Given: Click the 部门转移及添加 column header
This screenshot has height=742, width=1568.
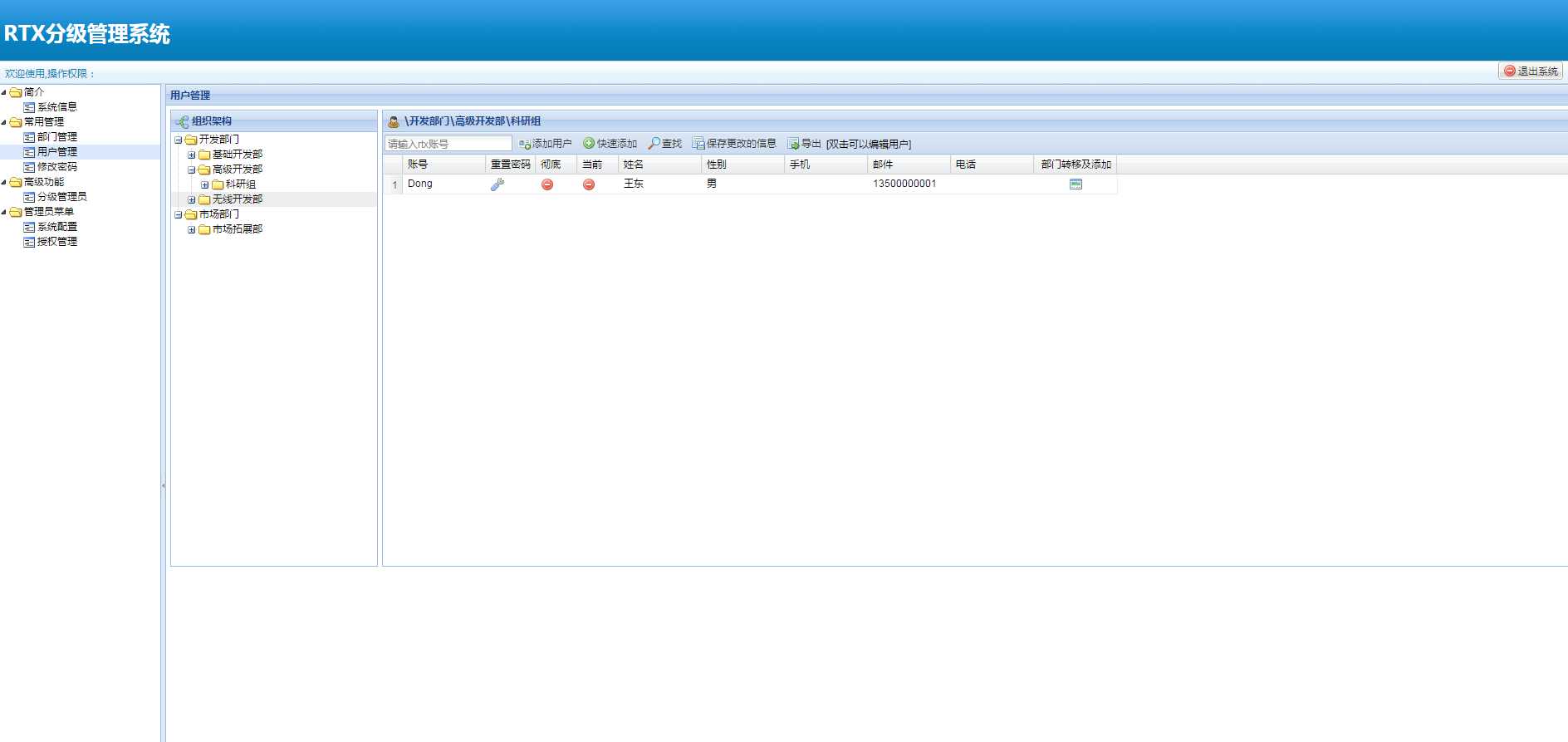Looking at the screenshot, I should pyautogui.click(x=1076, y=165).
